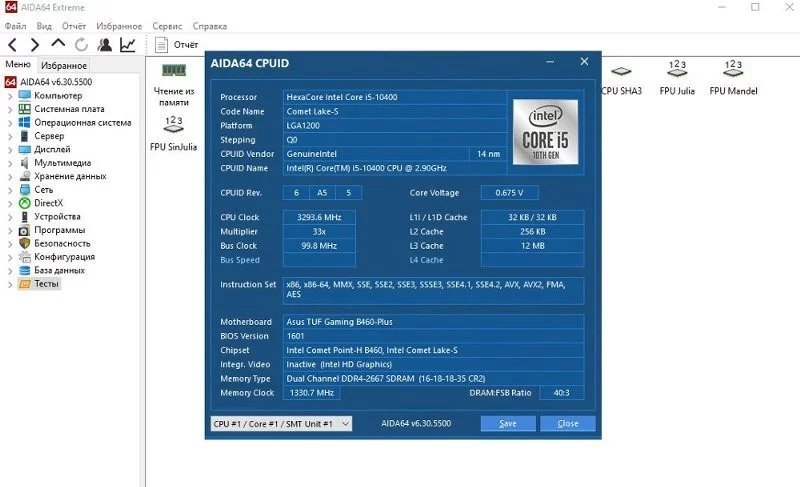Viewport: 800px width, 487px height.
Task: Click the Processor name field value
Action: pos(394,97)
